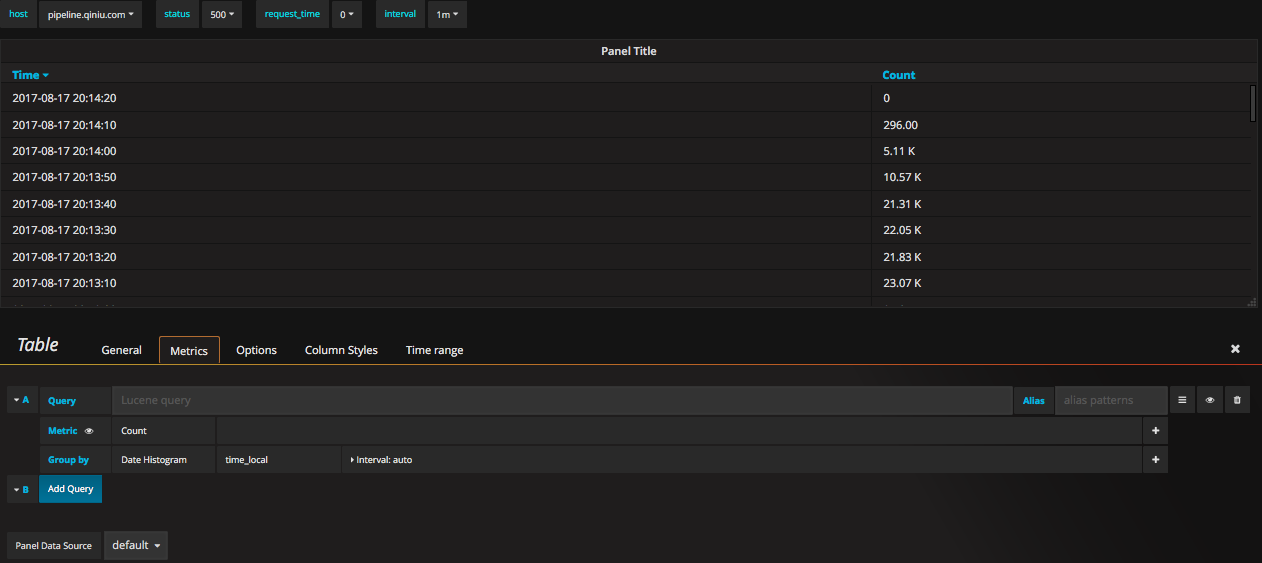Click the 23.07 K count value
This screenshot has width=1262, height=563.
[902, 283]
